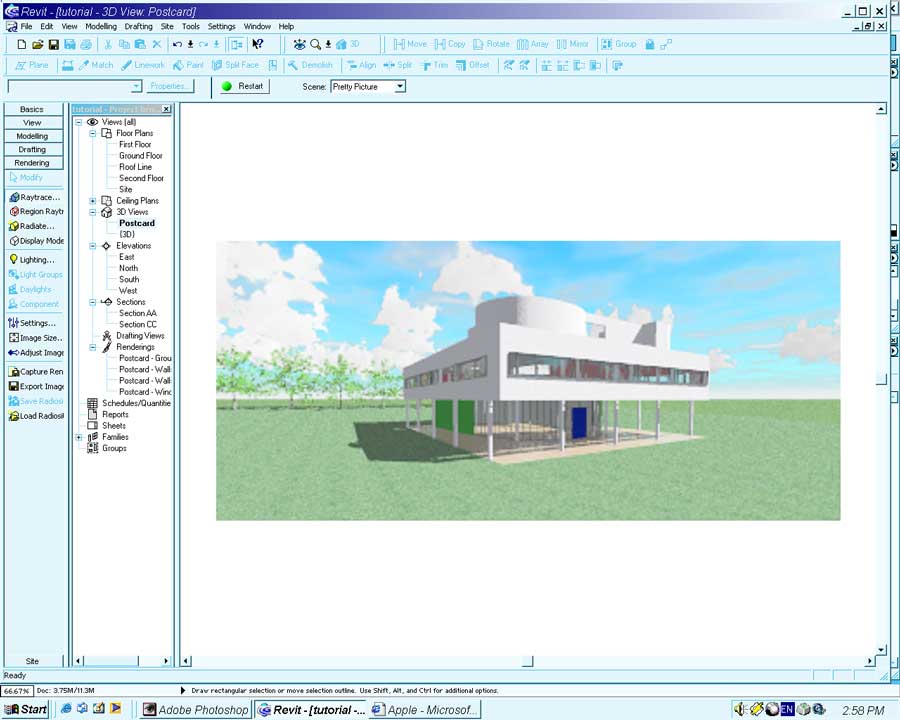Collapse the Floor Plans tree node
900x720 pixels.
[93, 133]
